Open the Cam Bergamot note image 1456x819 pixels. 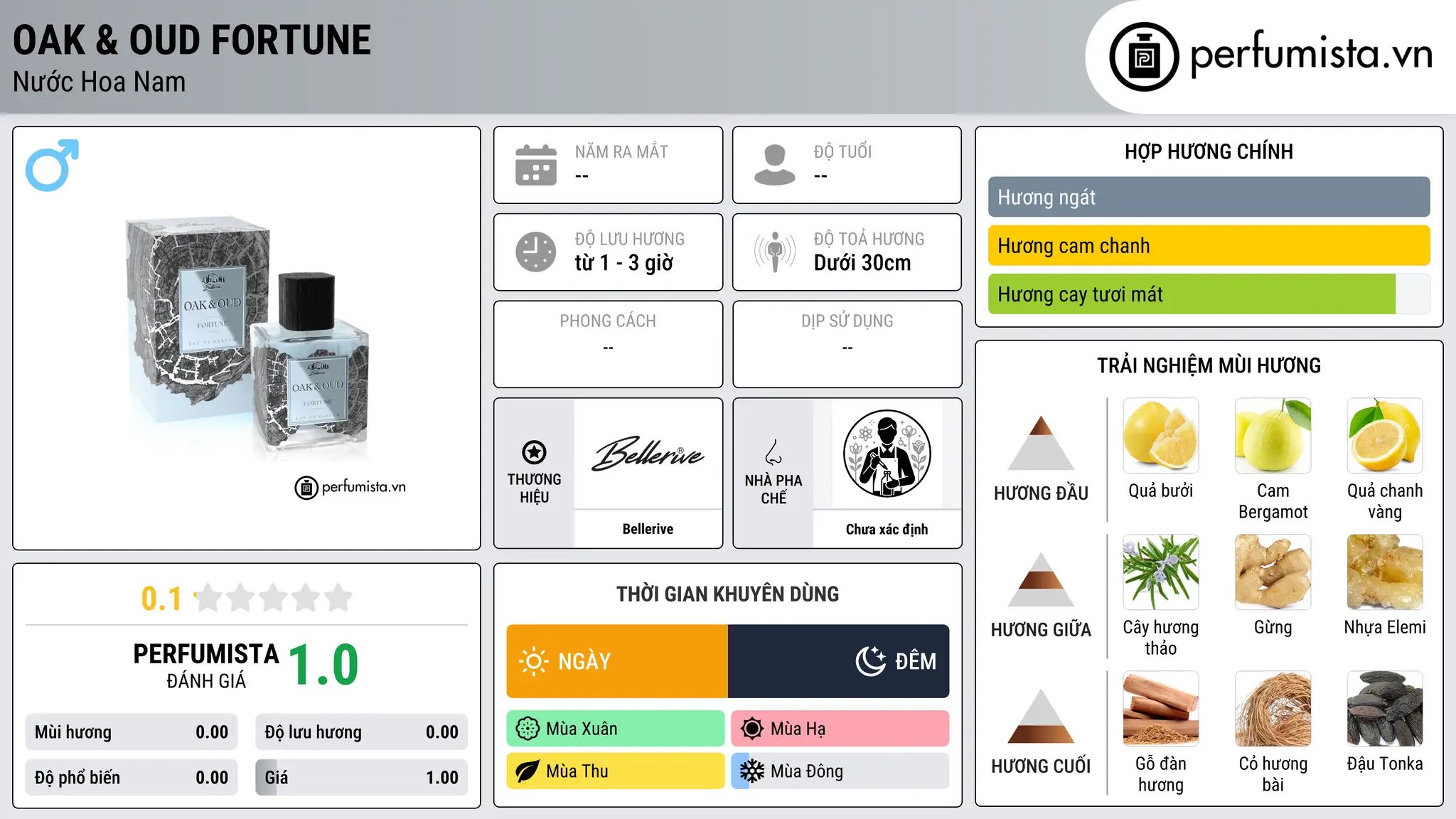[x=1273, y=436]
